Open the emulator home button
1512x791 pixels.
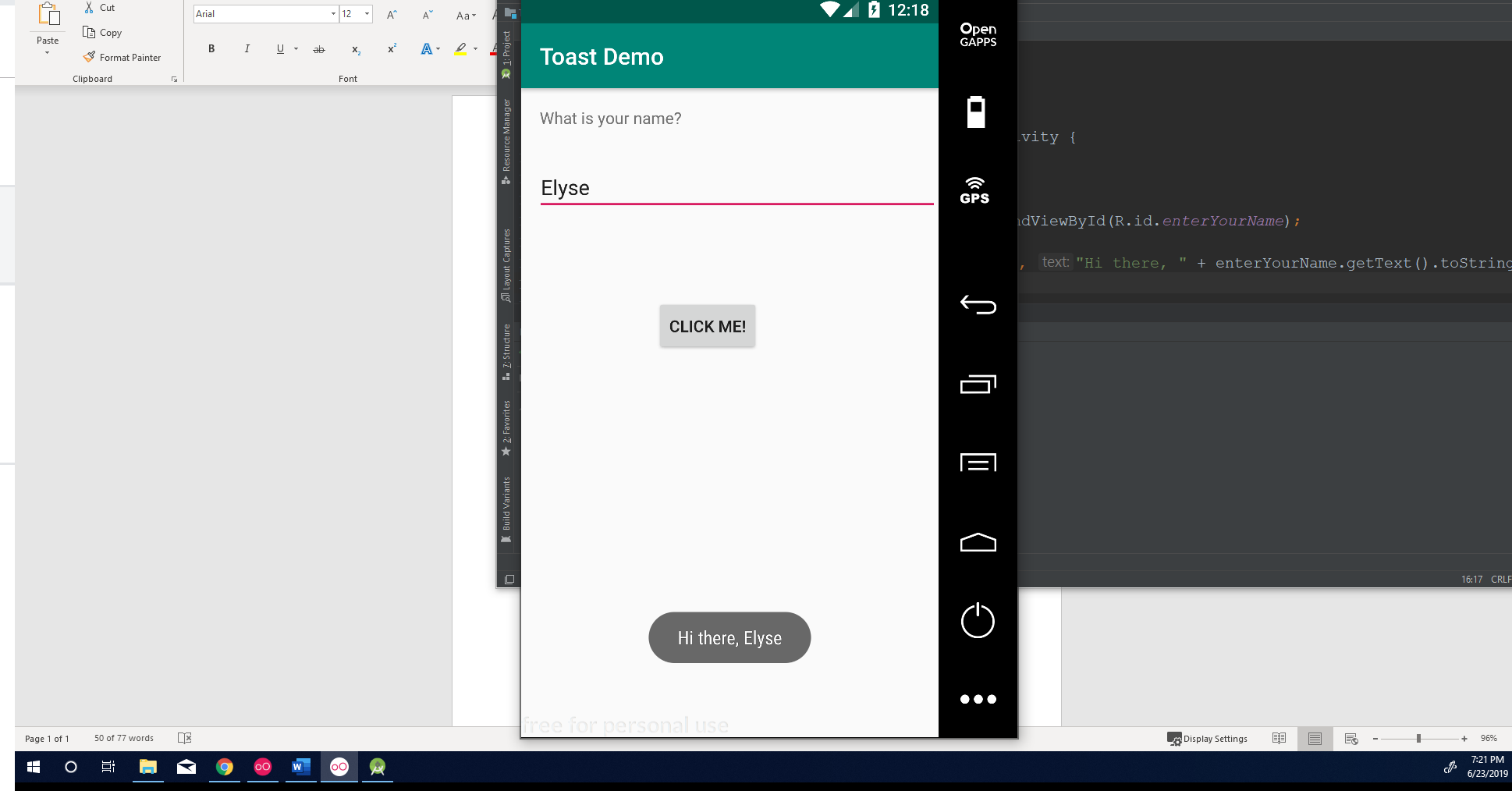pyautogui.click(x=978, y=542)
